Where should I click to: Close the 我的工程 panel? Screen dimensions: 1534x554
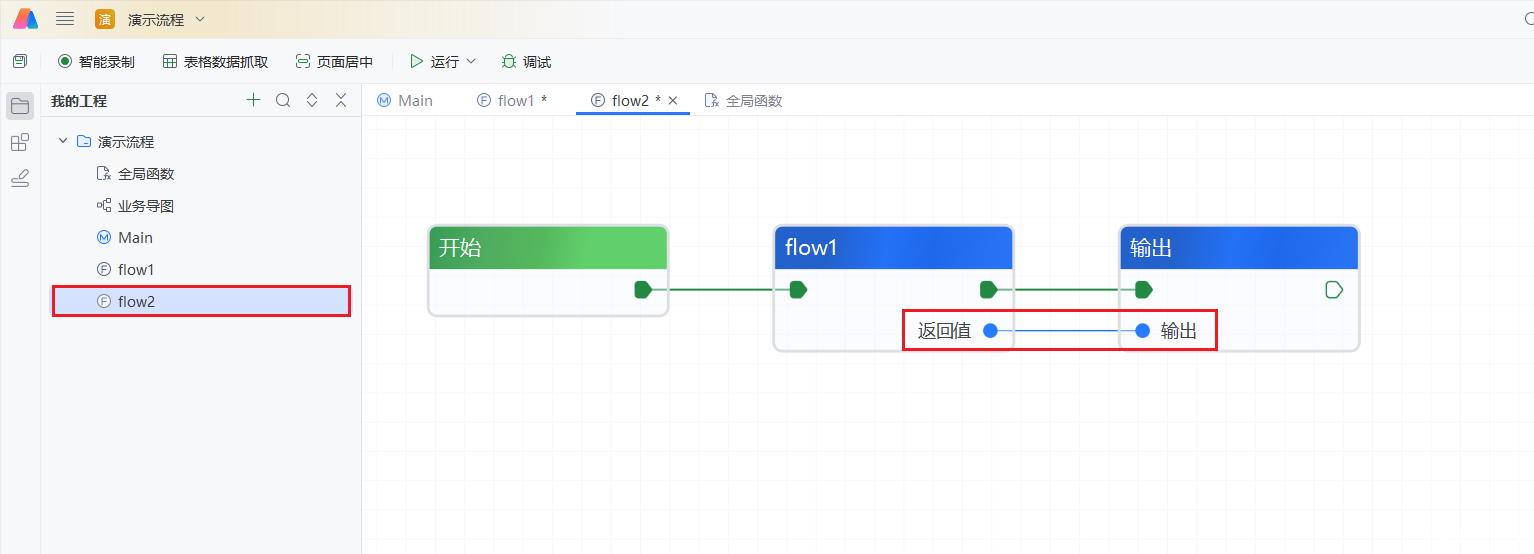(341, 100)
